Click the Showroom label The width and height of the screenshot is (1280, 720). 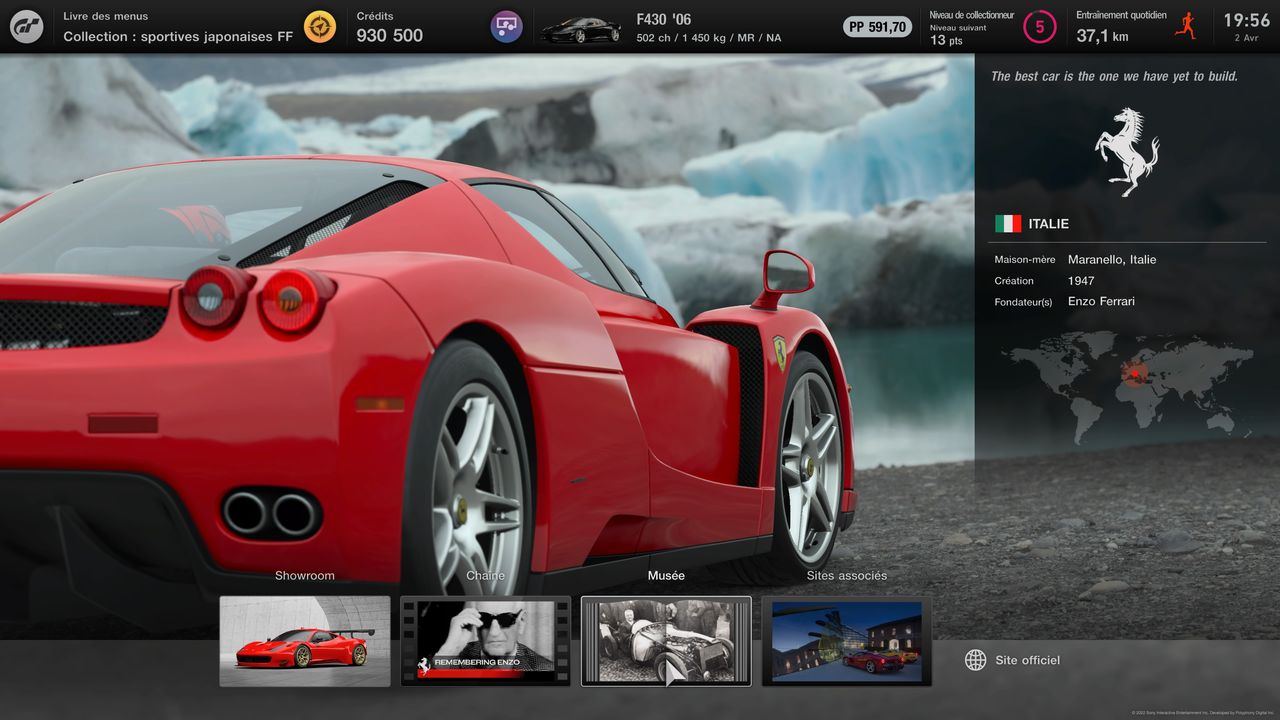coord(305,576)
